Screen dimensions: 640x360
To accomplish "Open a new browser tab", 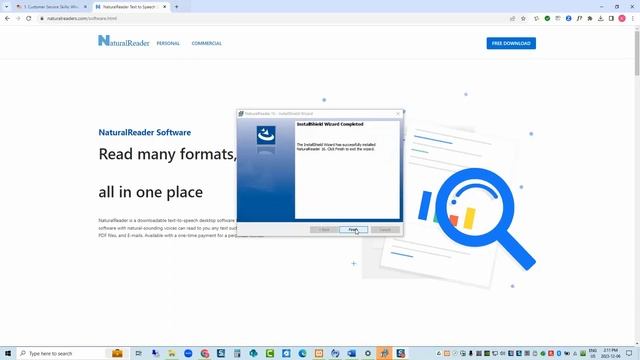I will 176,7.
